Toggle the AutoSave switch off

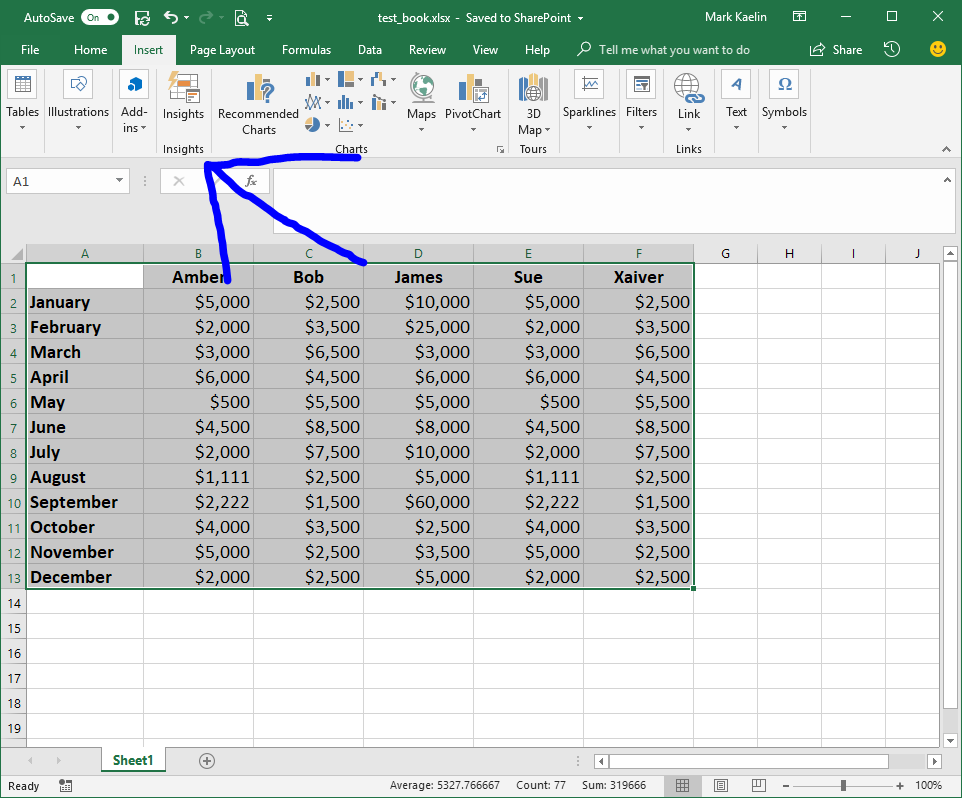coord(100,18)
